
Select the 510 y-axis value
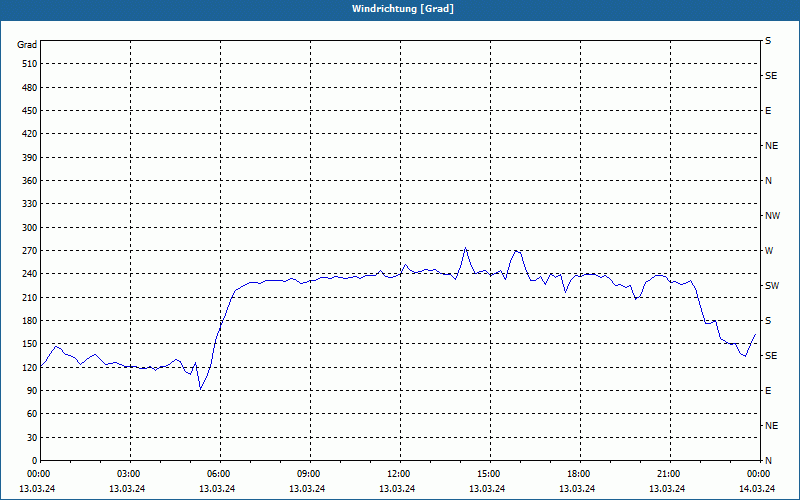[x=30, y=64]
